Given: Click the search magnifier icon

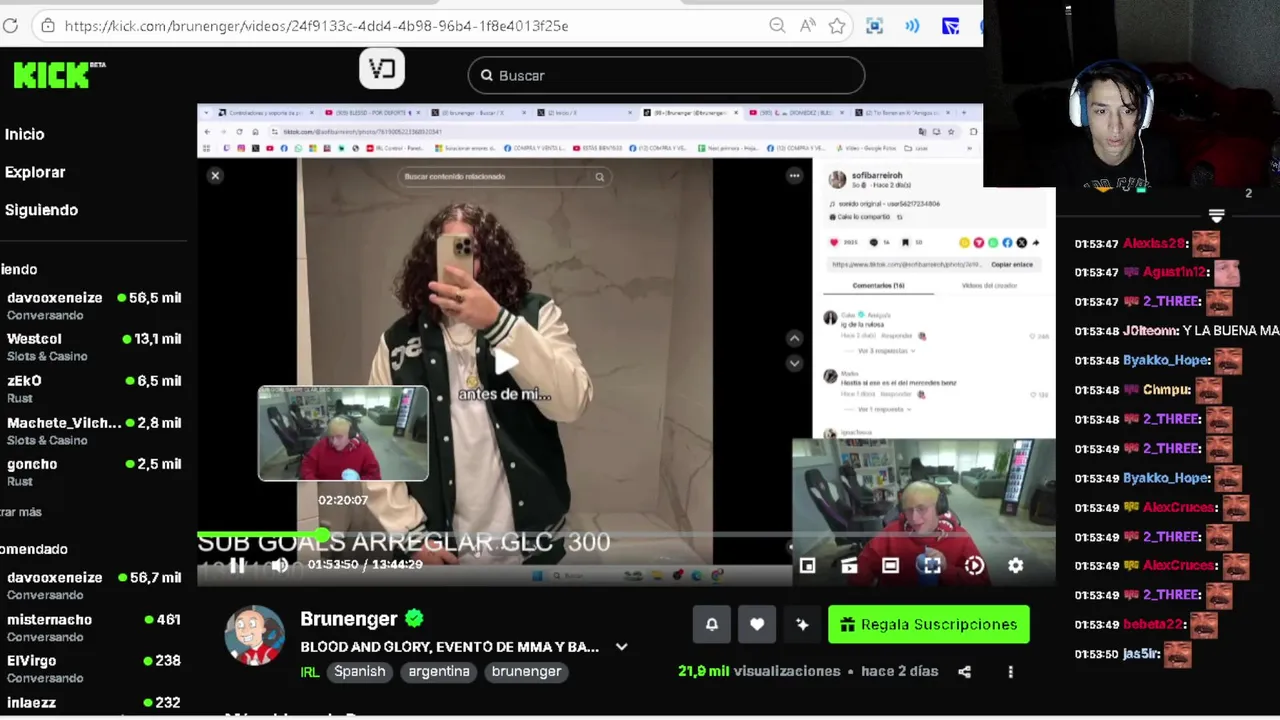Looking at the screenshot, I should coord(487,75).
